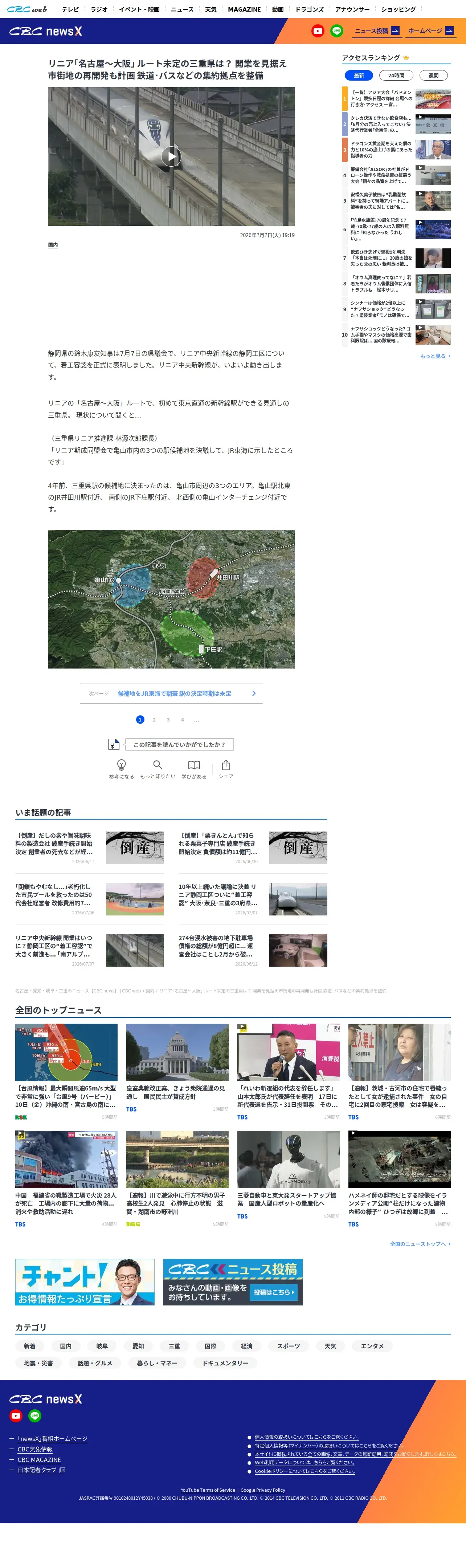Select the 愛知 category chip
Screen dimensions: 466x1568
tap(138, 1346)
